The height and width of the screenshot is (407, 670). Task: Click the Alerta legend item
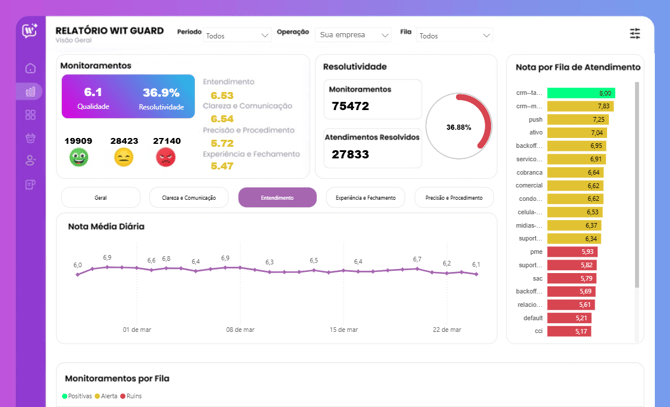point(106,396)
